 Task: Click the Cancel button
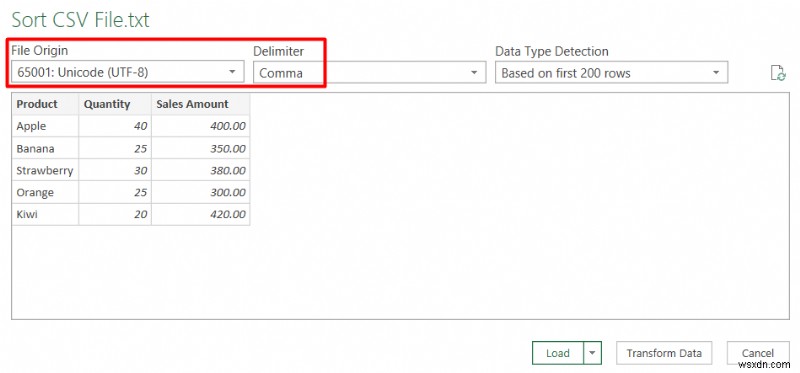[x=758, y=353]
